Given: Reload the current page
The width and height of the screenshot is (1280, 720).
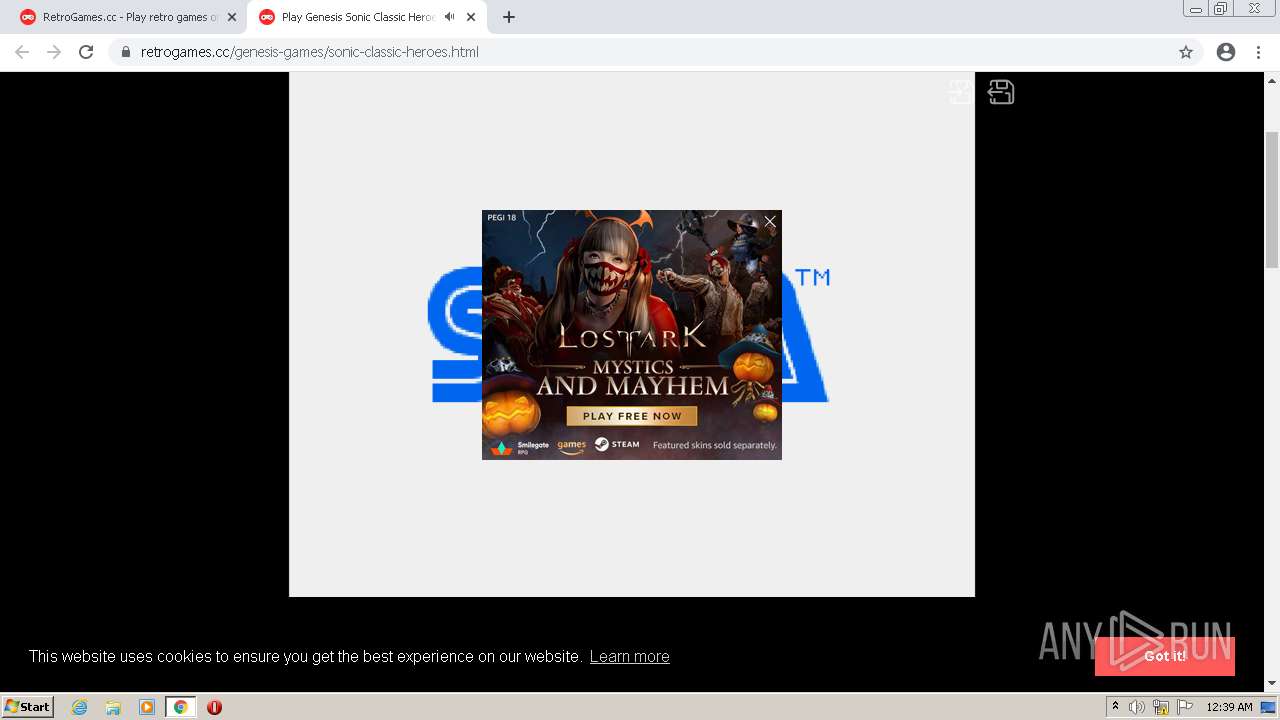Looking at the screenshot, I should pyautogui.click(x=86, y=52).
